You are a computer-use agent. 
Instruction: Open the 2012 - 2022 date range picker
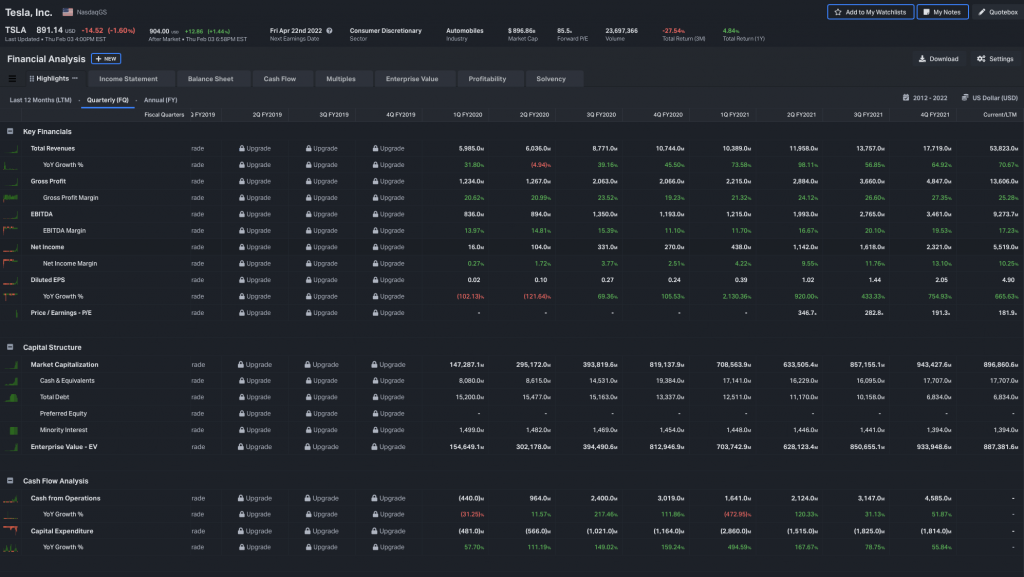[925, 98]
